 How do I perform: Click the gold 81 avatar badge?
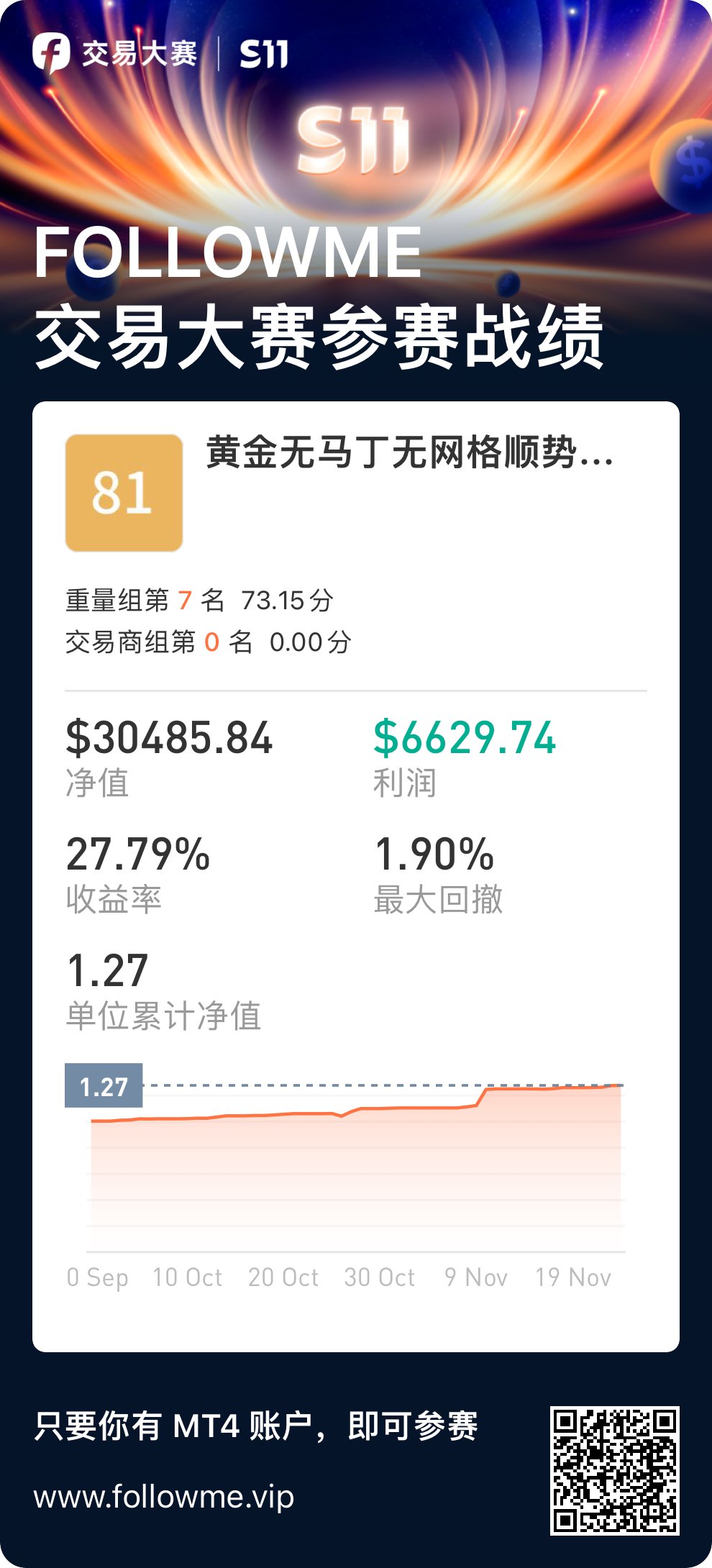pos(124,493)
